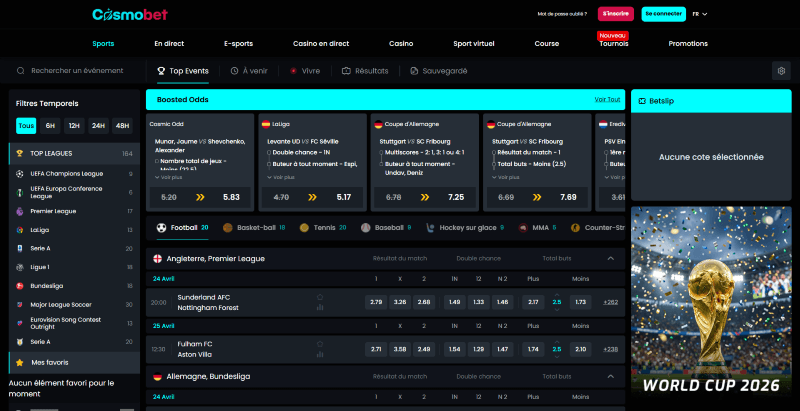Click the Betslip ticket icon
The image size is (800, 411).
point(642,101)
